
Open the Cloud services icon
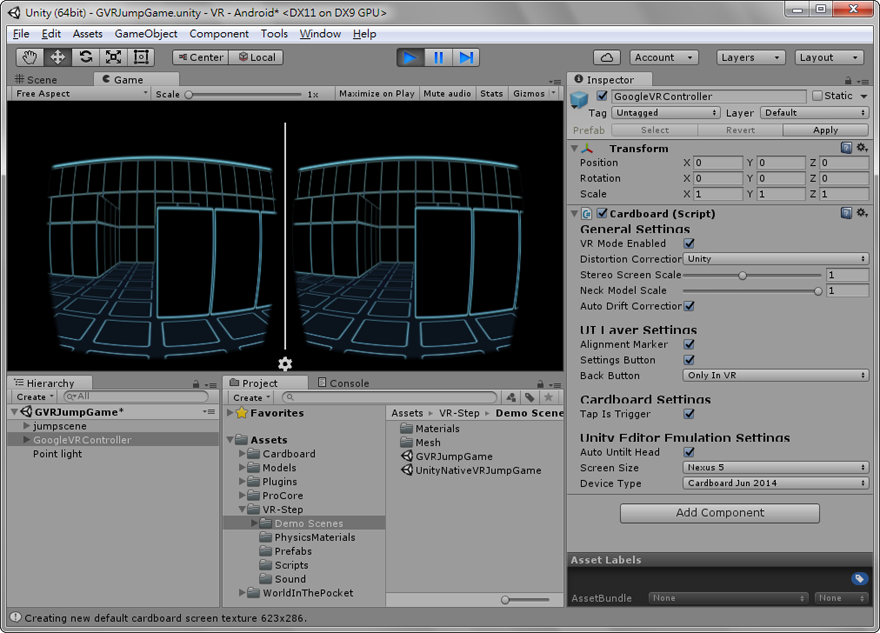pyautogui.click(x=607, y=57)
